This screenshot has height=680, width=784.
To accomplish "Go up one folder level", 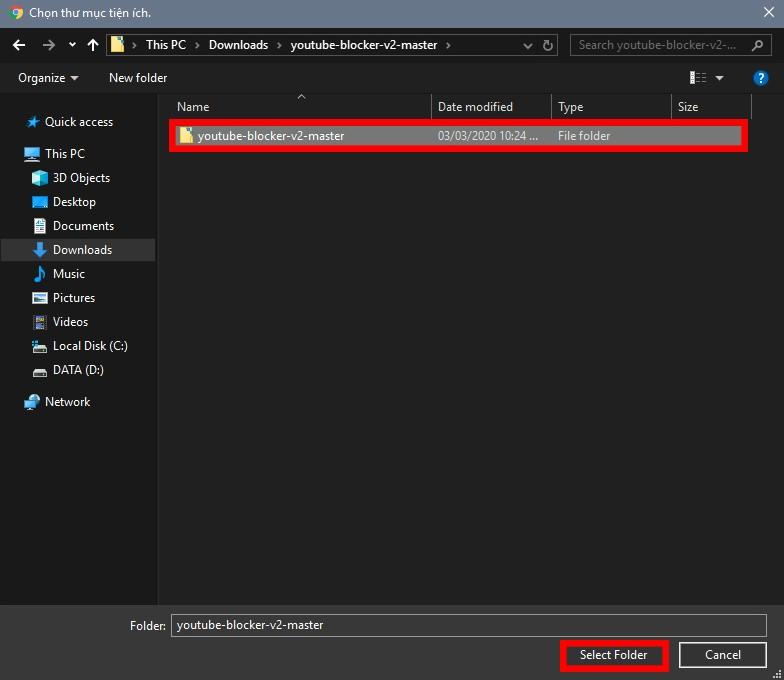I will point(92,45).
